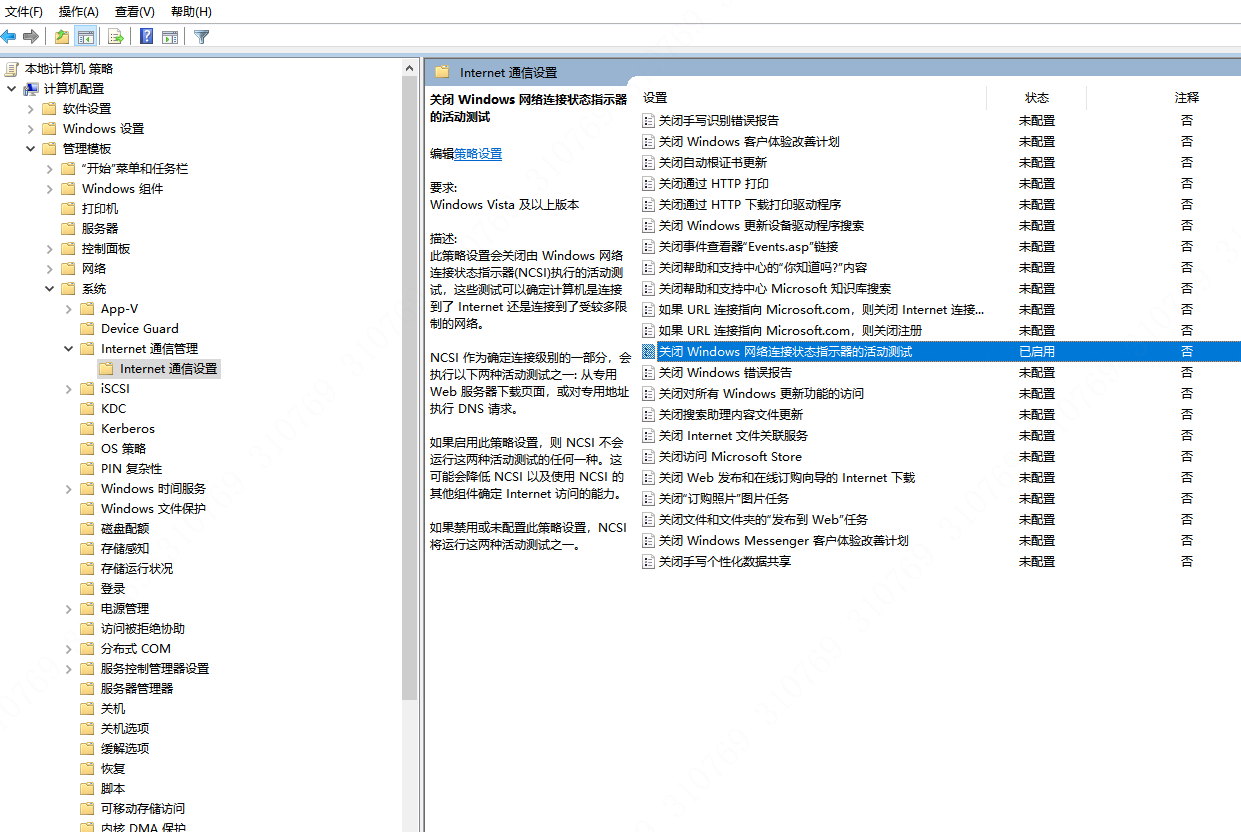Open the 帮助(H) menu
This screenshot has height=832, width=1241.
click(x=191, y=12)
